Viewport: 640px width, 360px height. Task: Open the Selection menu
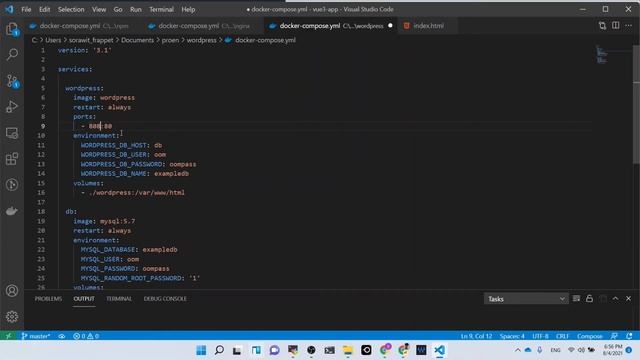[71, 9]
